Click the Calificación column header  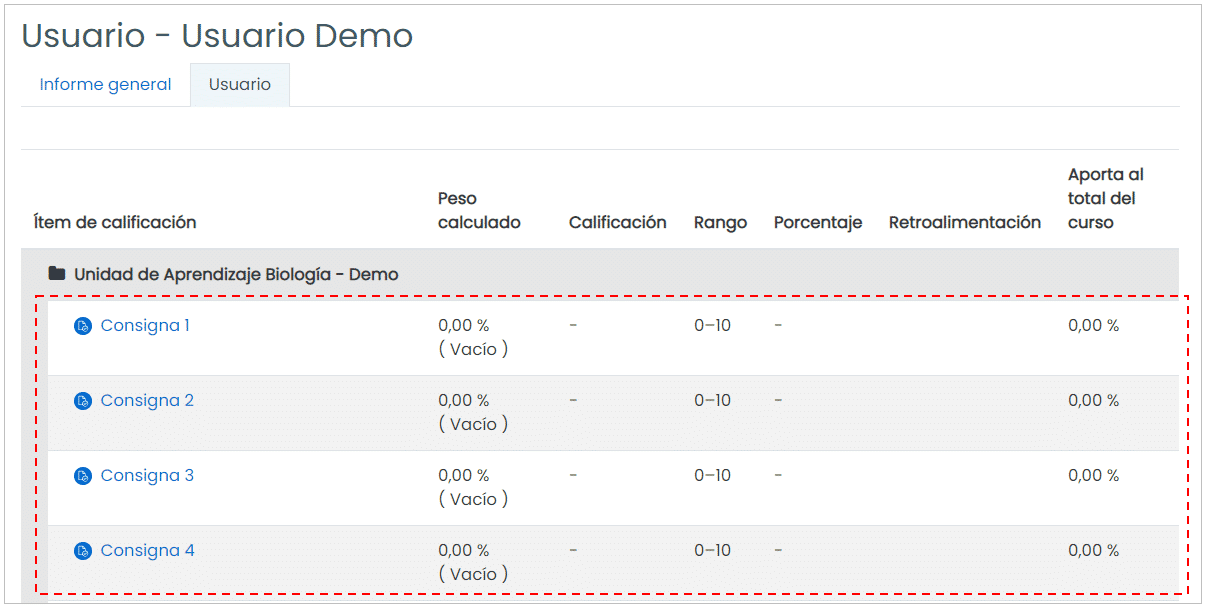618,223
